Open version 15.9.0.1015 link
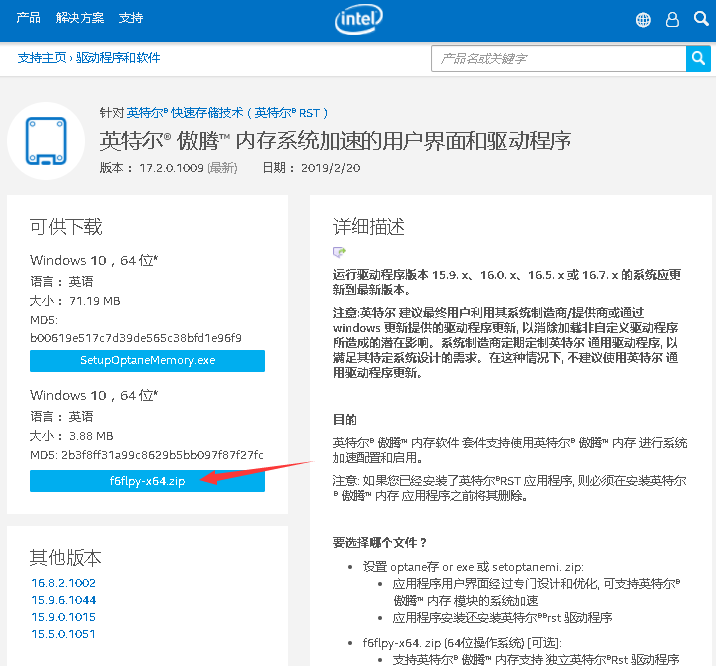 click(x=63, y=617)
